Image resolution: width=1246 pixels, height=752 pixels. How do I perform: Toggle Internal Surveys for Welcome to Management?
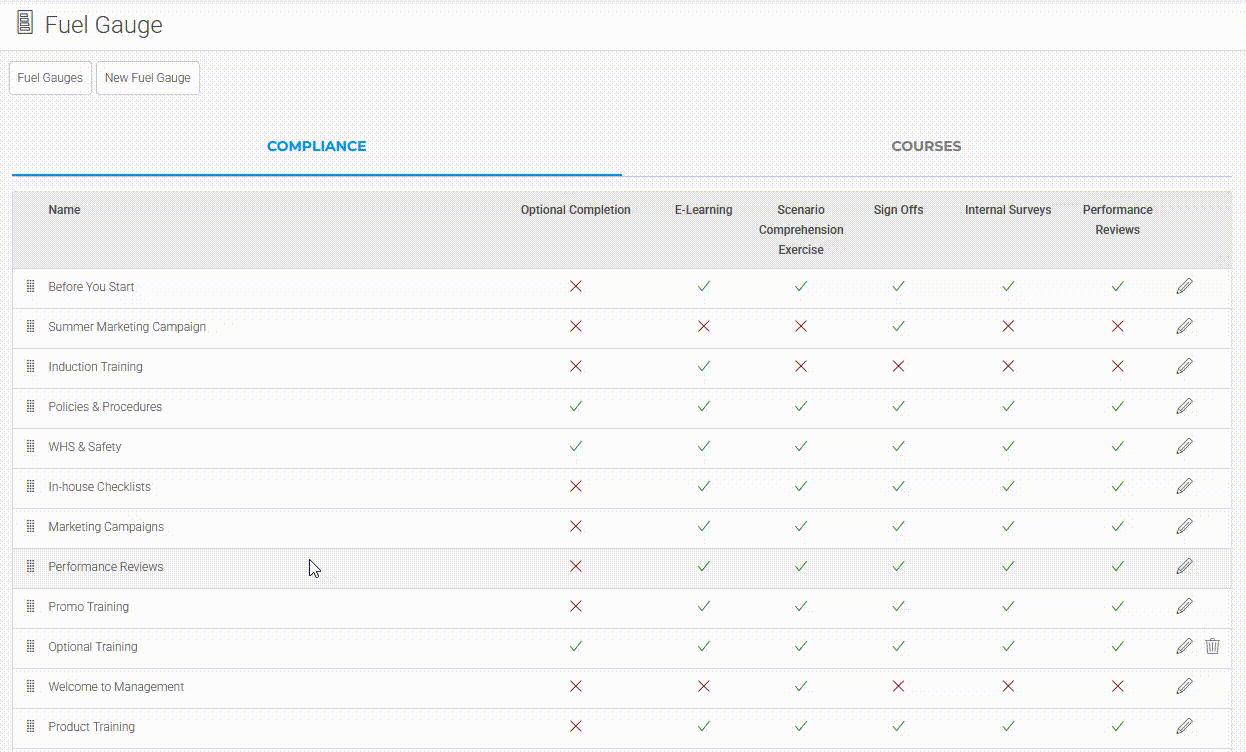tap(1008, 687)
